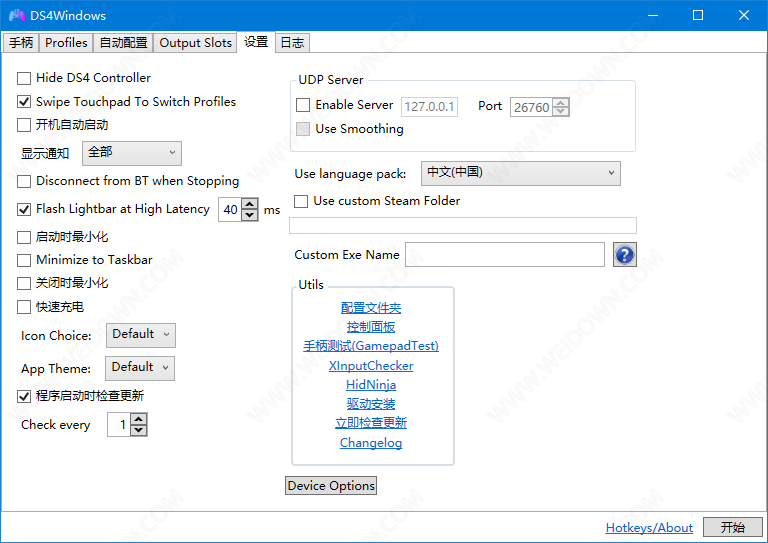Open the Use language pack dropdown
Viewport: 768px width, 543px height.
[x=521, y=173]
